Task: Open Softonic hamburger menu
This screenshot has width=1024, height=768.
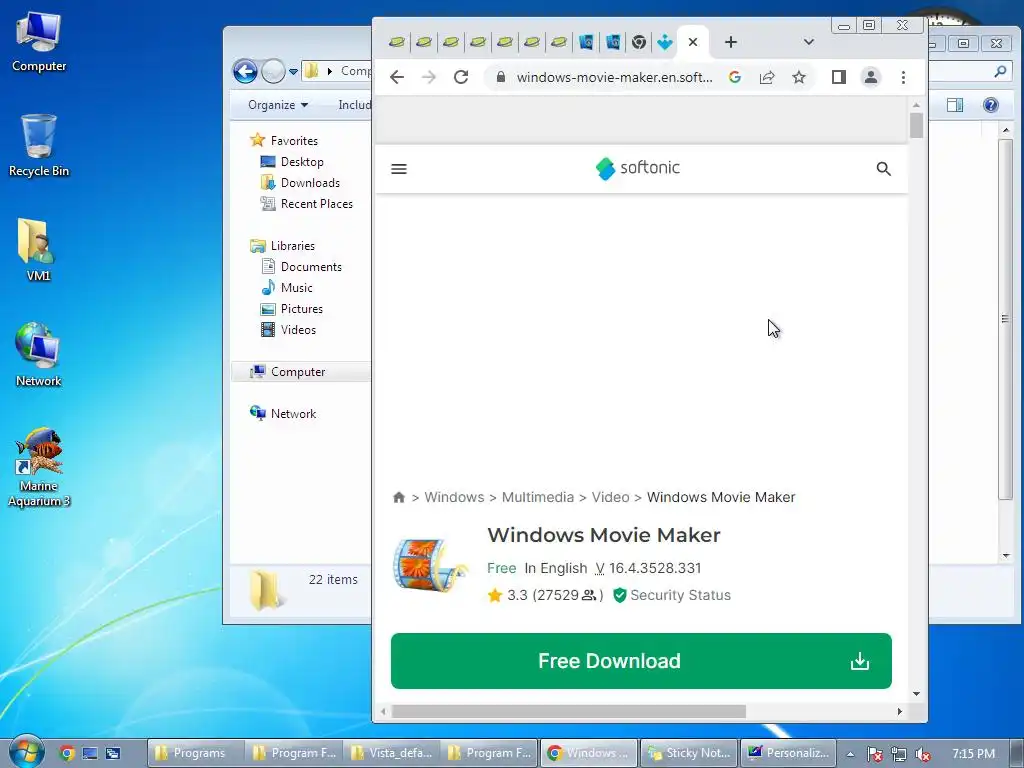Action: pos(399,169)
